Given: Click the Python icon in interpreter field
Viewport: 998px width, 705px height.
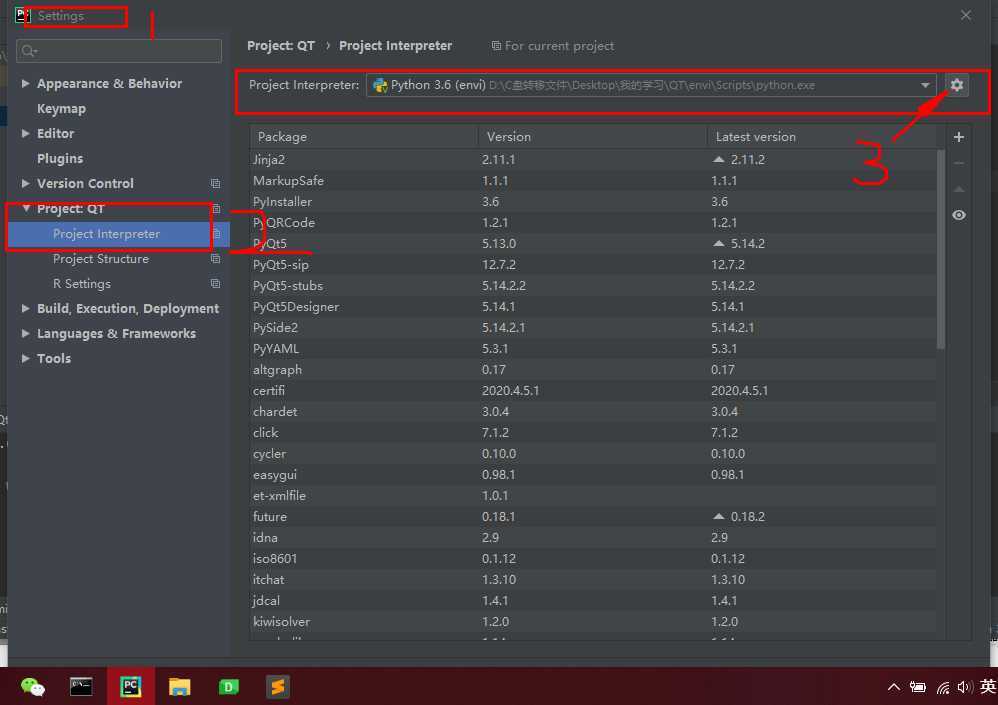Looking at the screenshot, I should tap(380, 85).
